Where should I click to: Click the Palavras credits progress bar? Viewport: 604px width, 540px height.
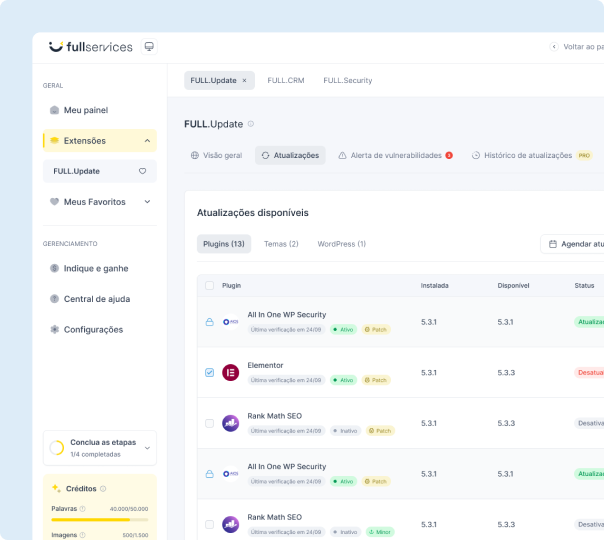point(99,520)
